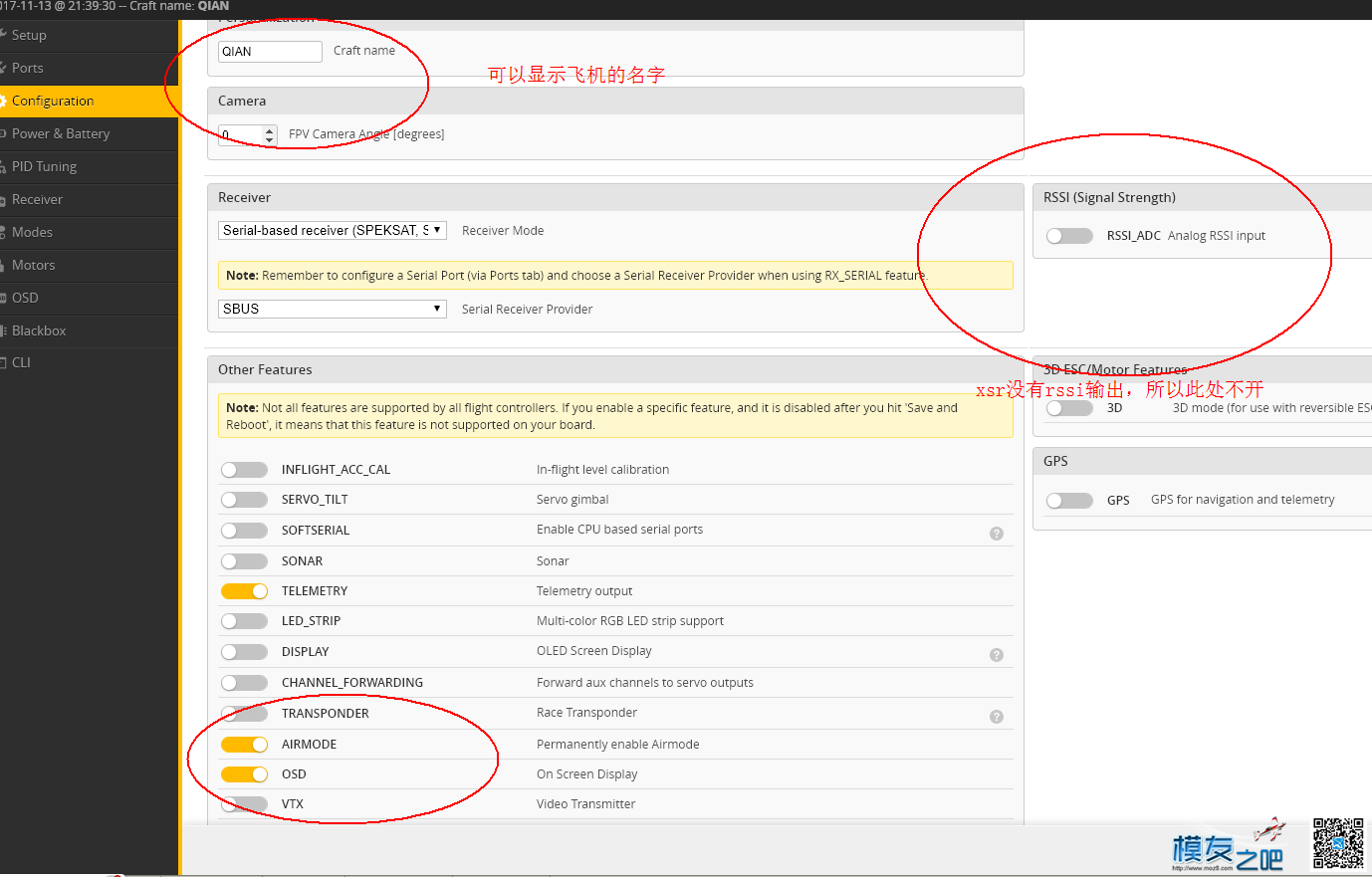Enable CHANNEL_FORWARDING switch
The image size is (1372, 877).
click(x=244, y=683)
